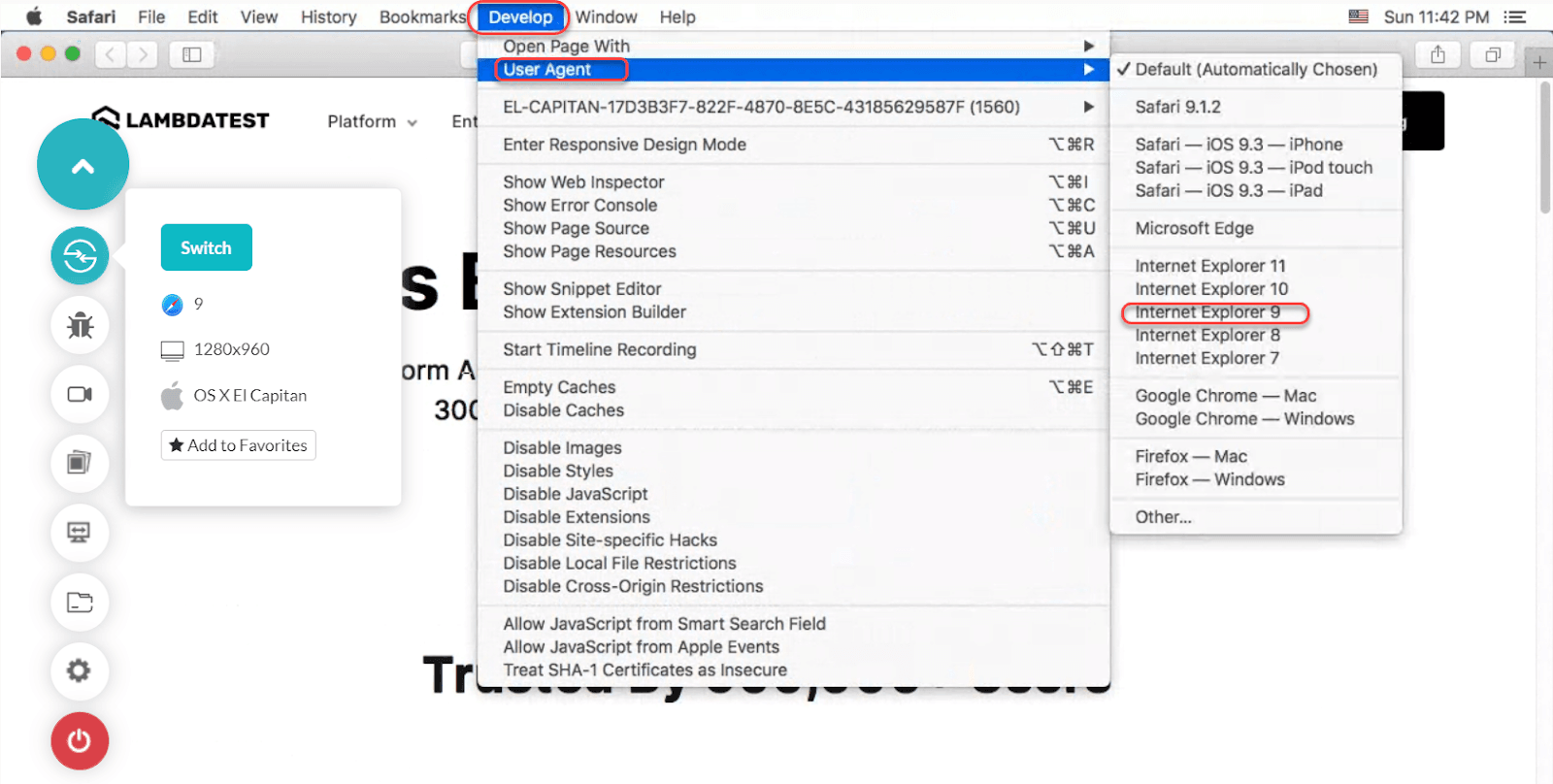Choose Internet Explorer 9 user agent
1553x784 pixels.
pos(1207,312)
